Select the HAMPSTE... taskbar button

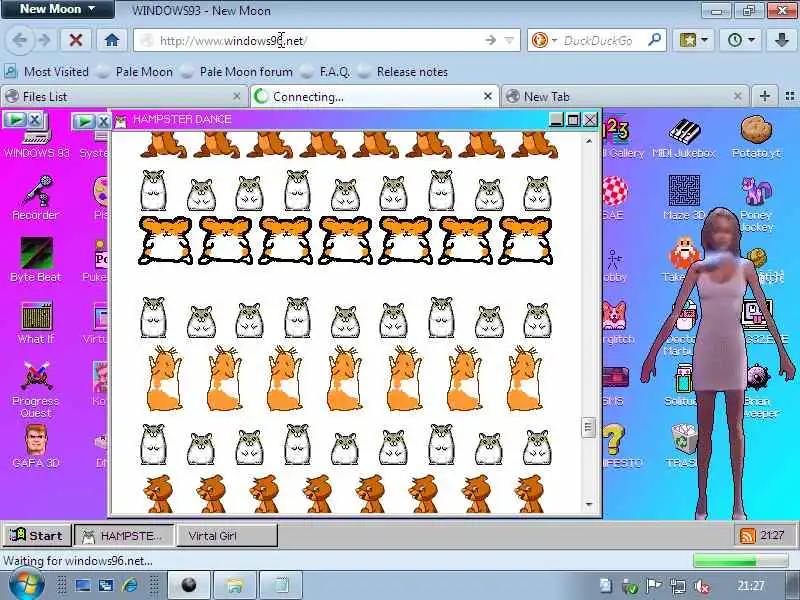[x=124, y=535]
